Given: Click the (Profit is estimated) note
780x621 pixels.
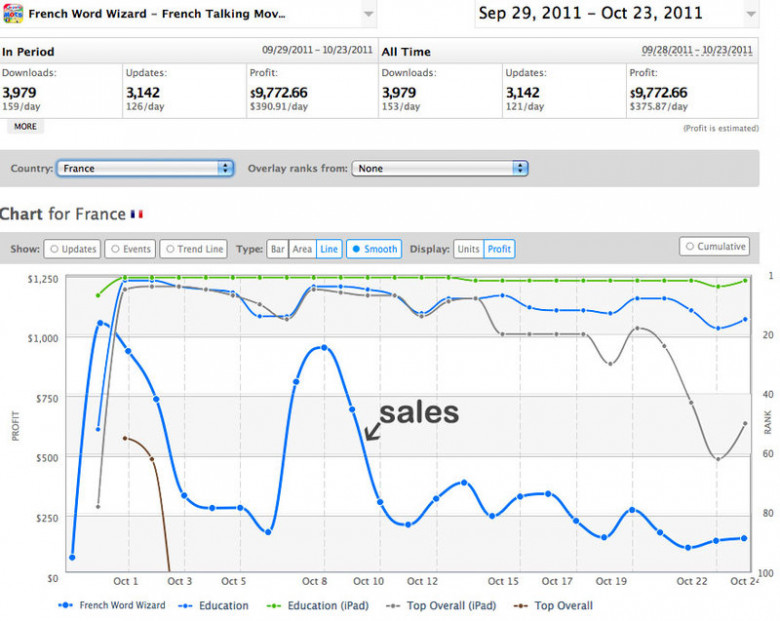Looking at the screenshot, I should point(721,128).
